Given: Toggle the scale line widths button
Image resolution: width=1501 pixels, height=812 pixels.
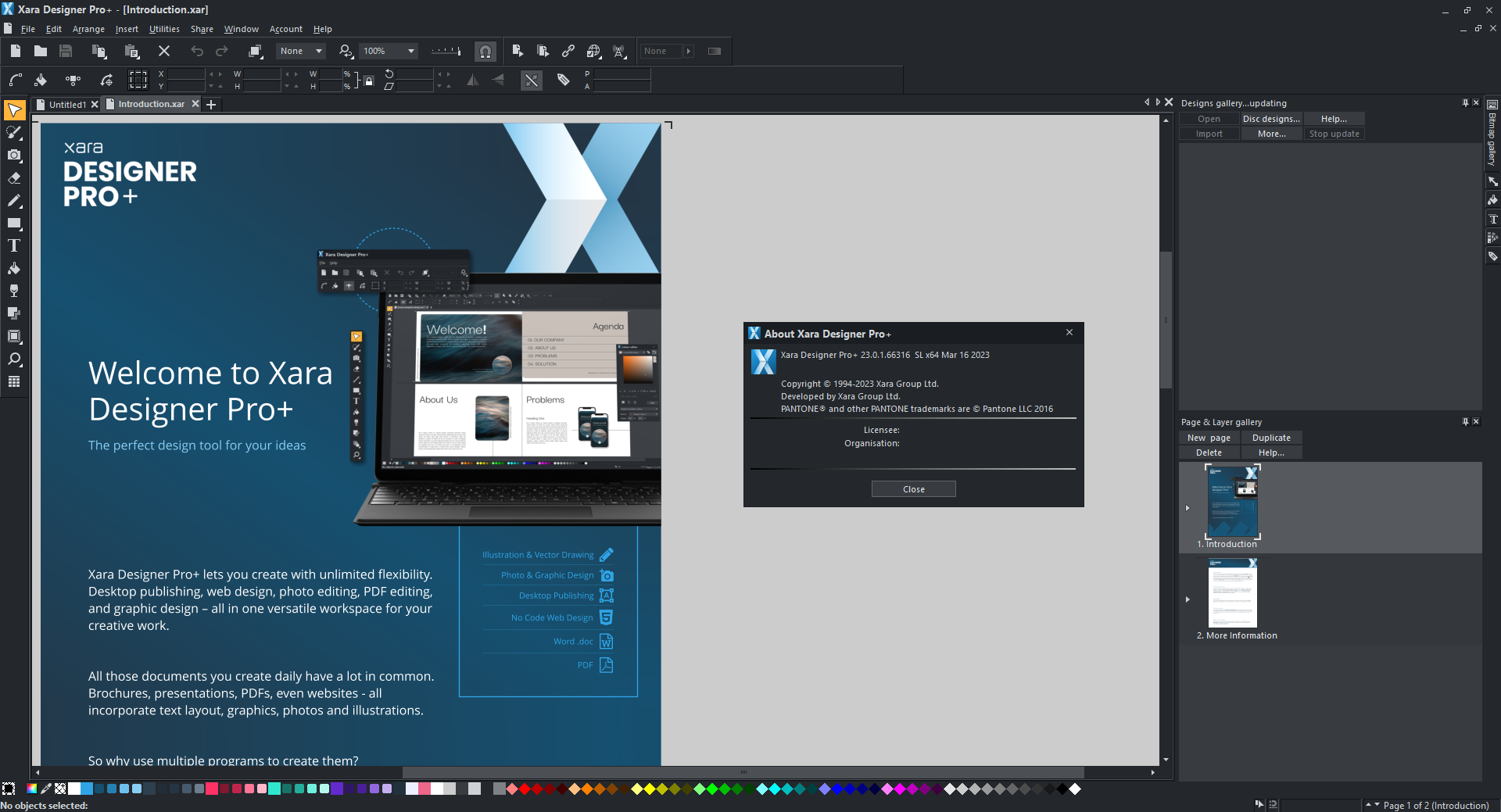Looking at the screenshot, I should coord(532,80).
